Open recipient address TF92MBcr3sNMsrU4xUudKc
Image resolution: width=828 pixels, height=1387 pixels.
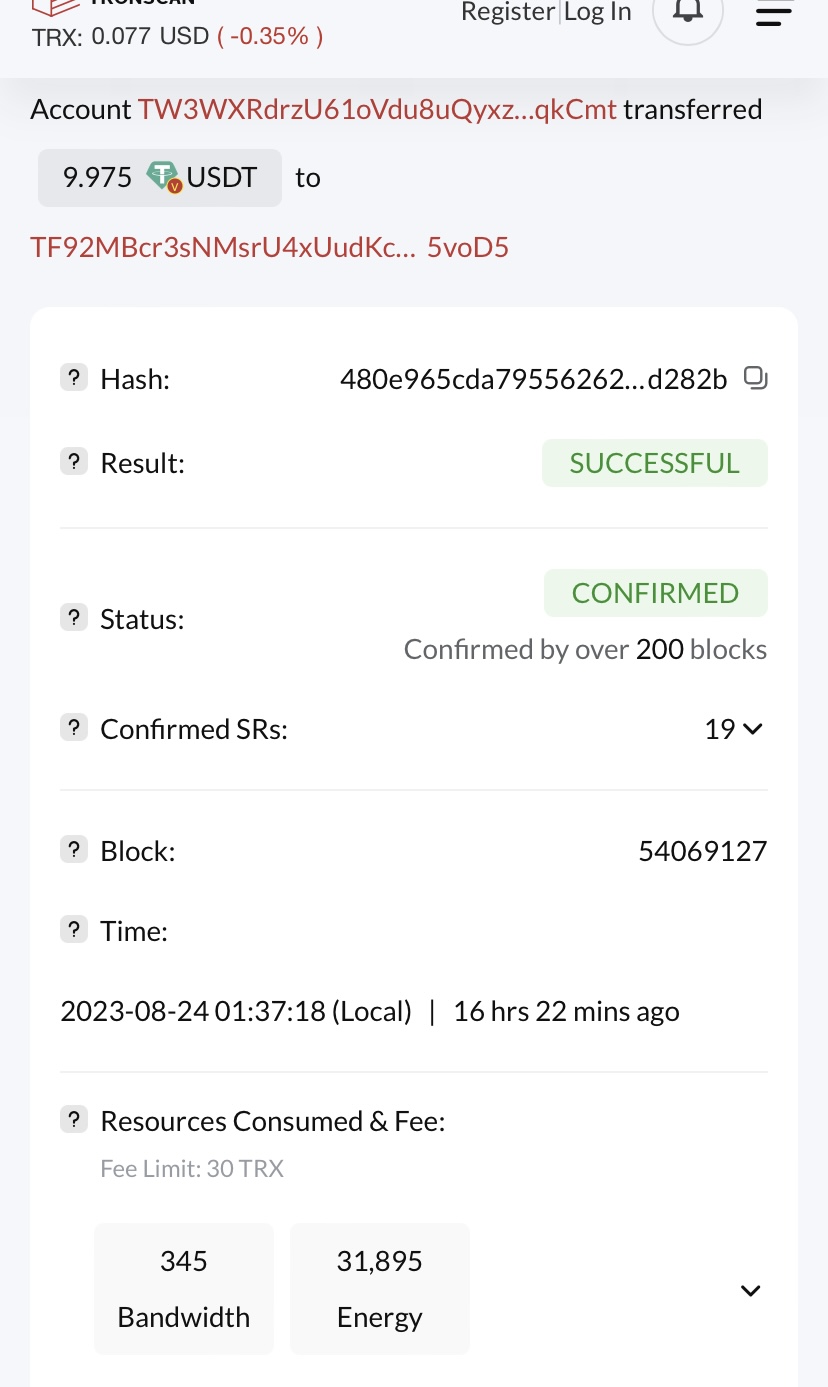pos(270,247)
